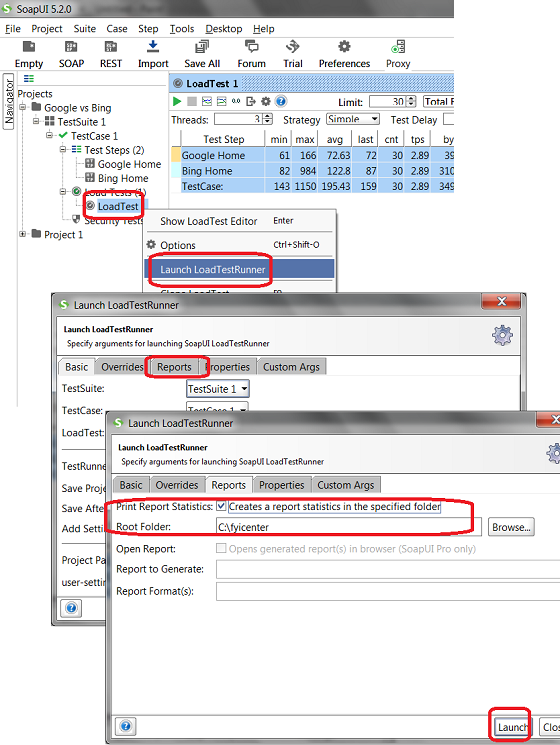
Task: Click the Root Folder input field
Action: click(349, 527)
